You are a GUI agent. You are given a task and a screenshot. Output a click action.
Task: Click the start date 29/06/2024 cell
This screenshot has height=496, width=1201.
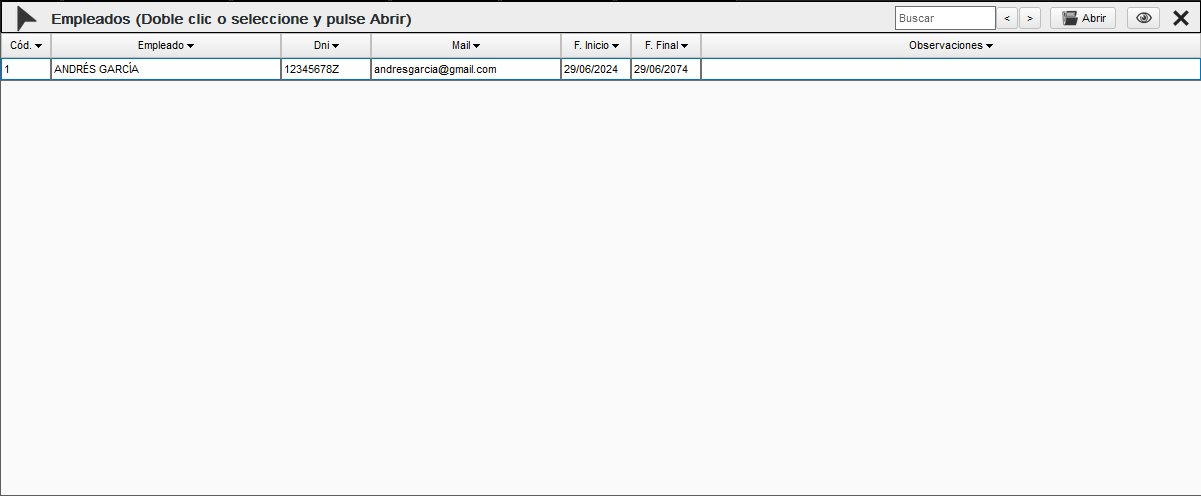point(596,69)
